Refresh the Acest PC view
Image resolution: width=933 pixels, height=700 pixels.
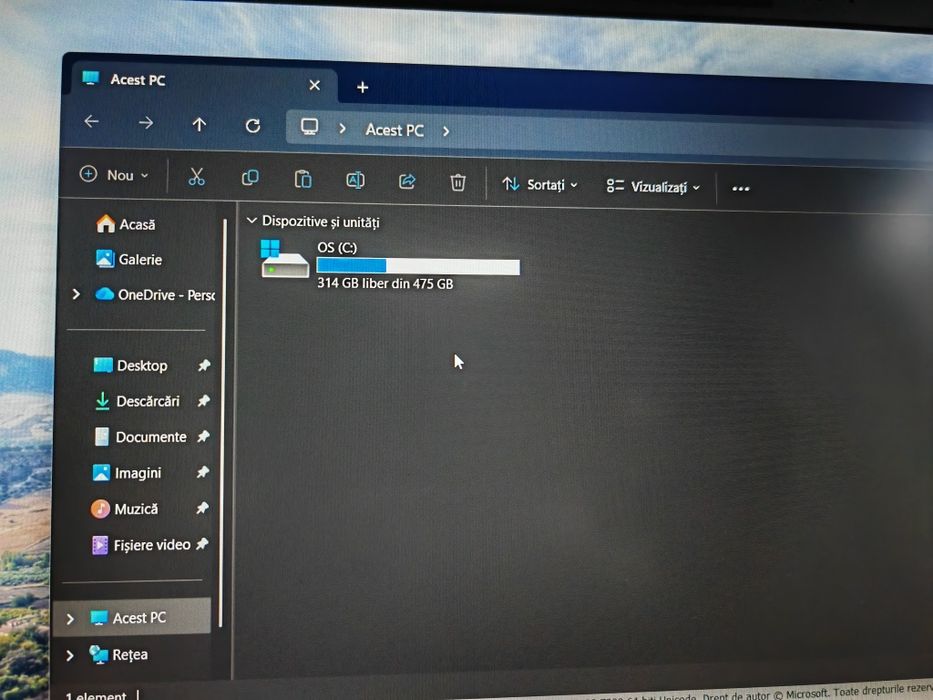(253, 126)
